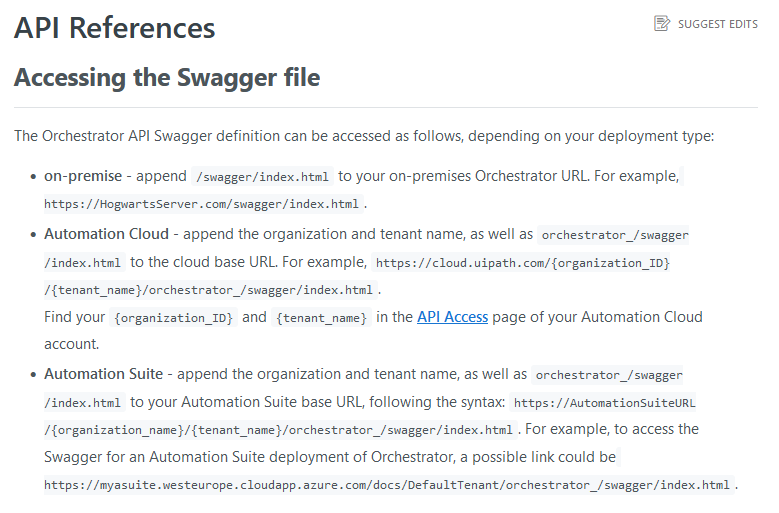Click the myasuite.westeurope.cloudapp.azure.com example URL
Viewport: 779px width, 513px height.
(x=387, y=485)
